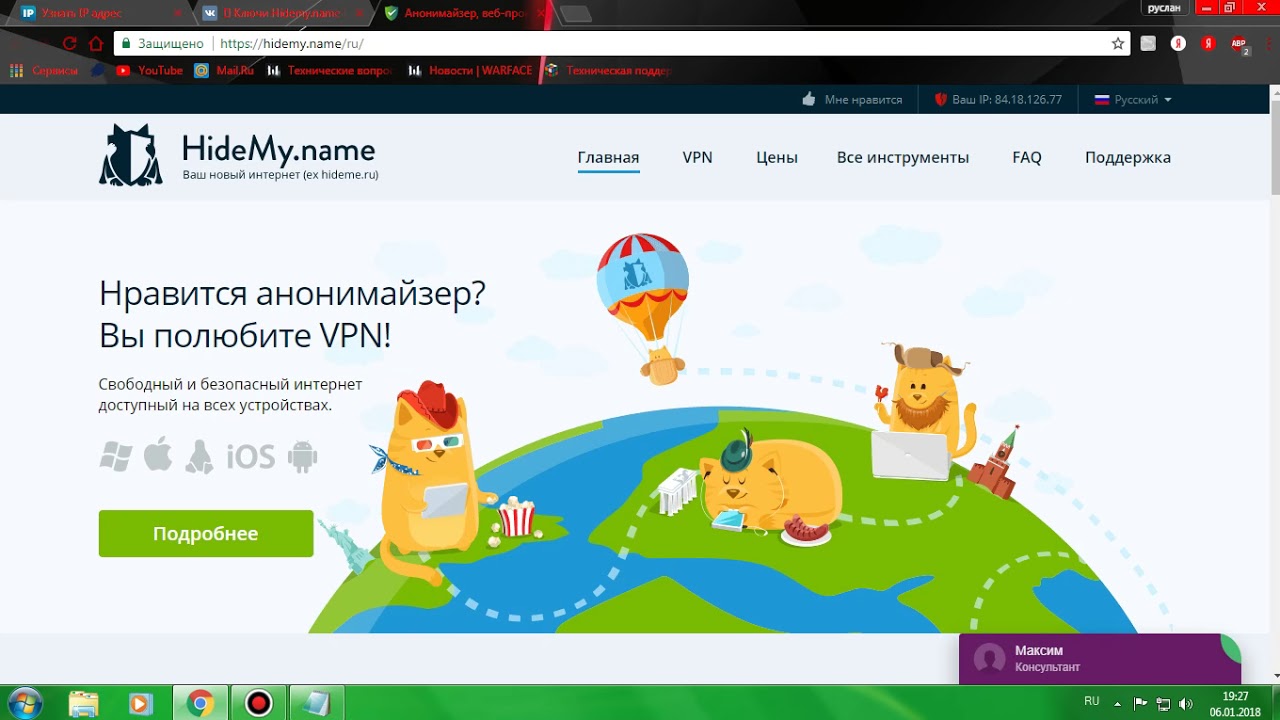Click the grey extension icon beside star

point(1148,44)
